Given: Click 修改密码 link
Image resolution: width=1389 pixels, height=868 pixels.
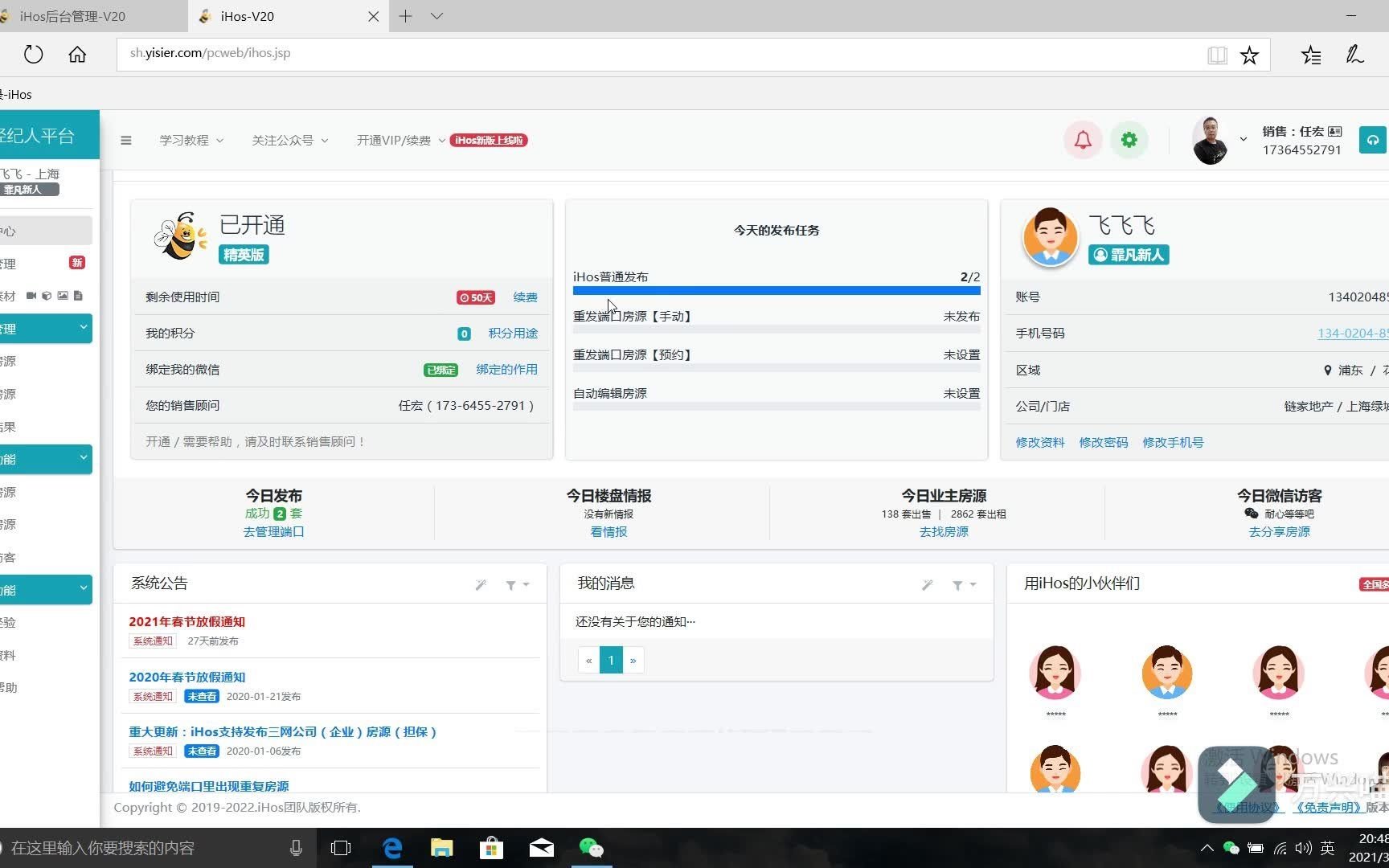Looking at the screenshot, I should (x=1104, y=443).
